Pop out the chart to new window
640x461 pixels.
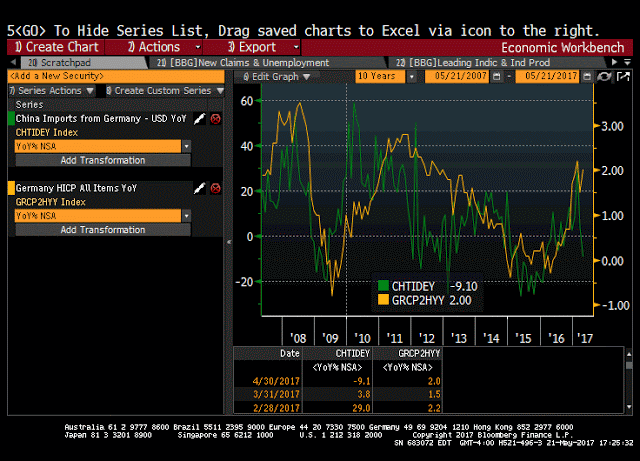[623, 76]
